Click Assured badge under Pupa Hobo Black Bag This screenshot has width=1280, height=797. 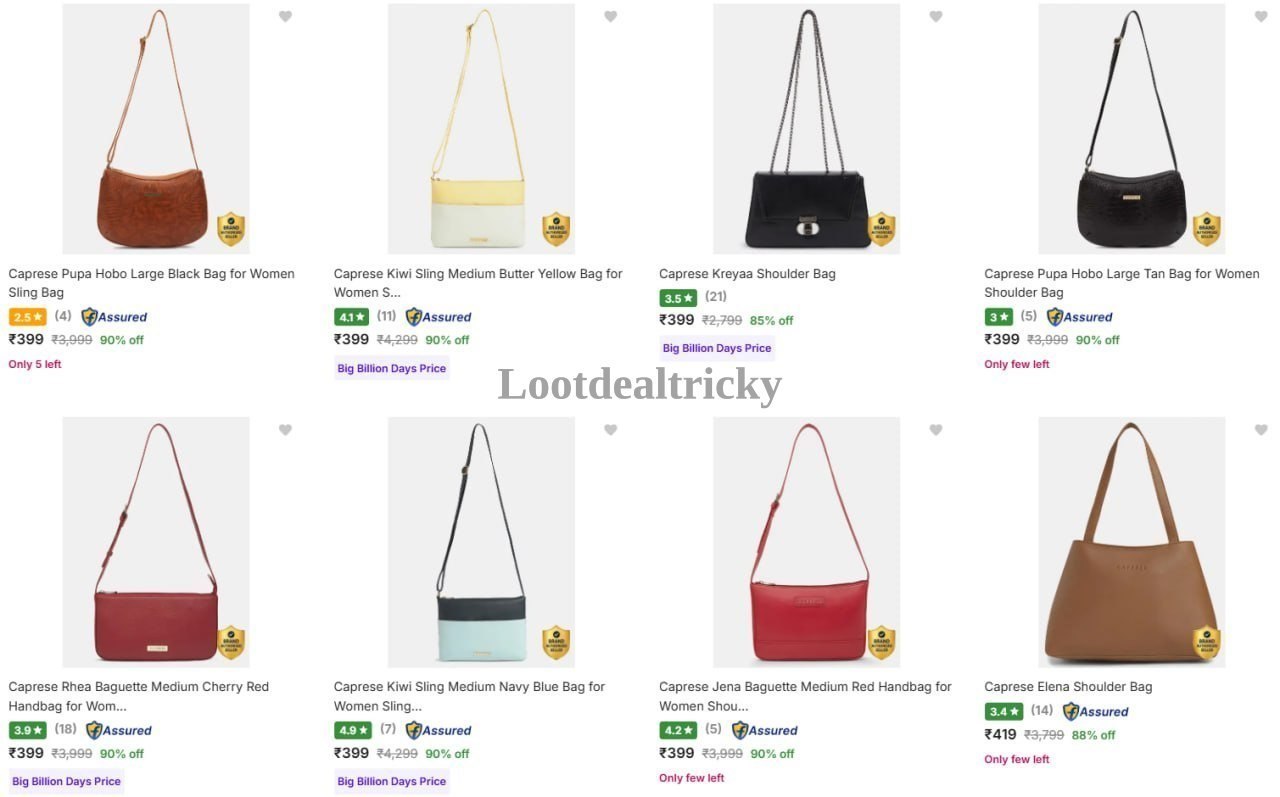[x=114, y=317]
